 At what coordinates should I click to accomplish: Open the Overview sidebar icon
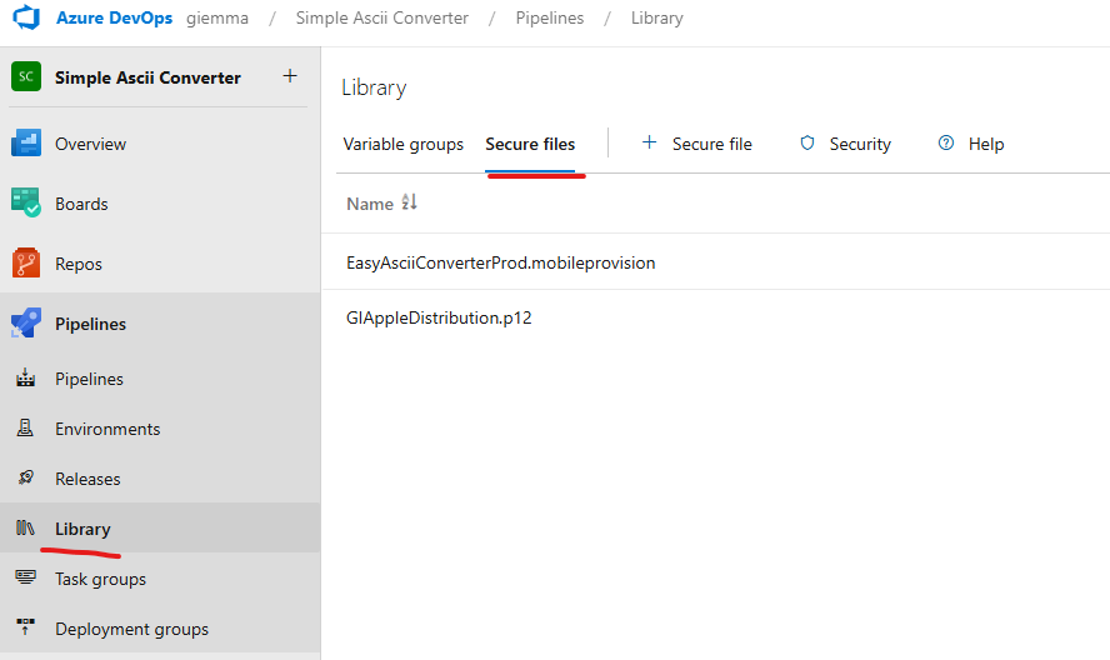(x=26, y=144)
